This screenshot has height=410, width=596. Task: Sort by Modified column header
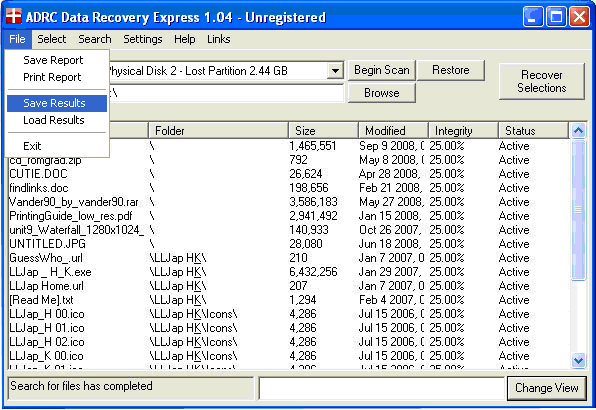click(393, 131)
